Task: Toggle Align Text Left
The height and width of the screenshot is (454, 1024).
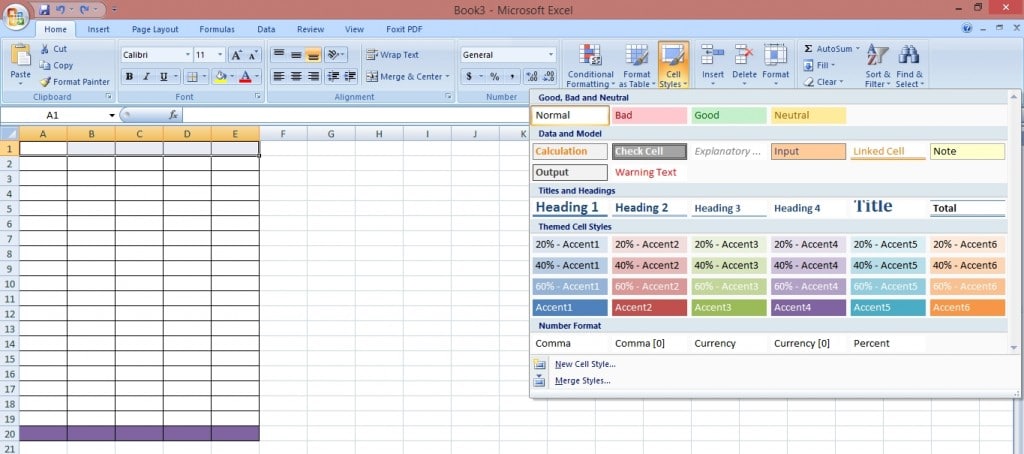Action: point(279,76)
